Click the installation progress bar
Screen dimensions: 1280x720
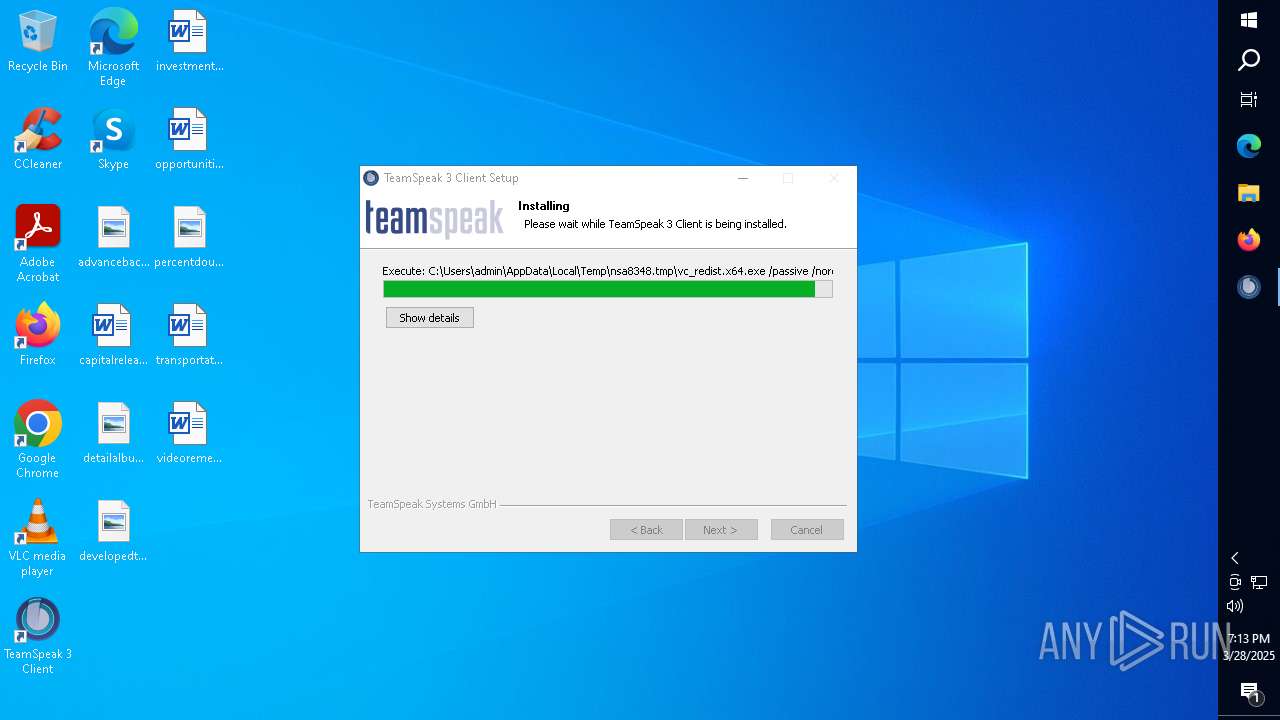coord(608,289)
